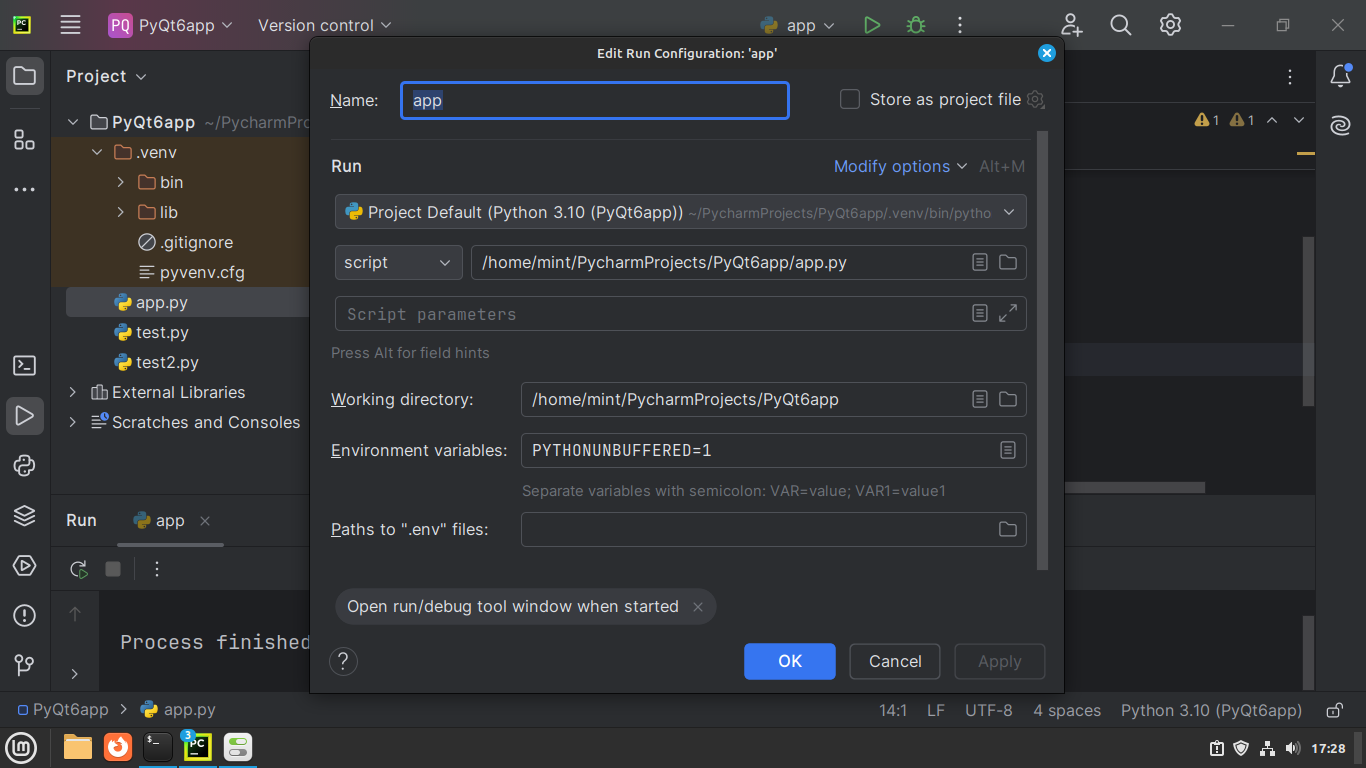Viewport: 1366px width, 768px height.
Task: Browse for .env files folder icon
Action: [x=1008, y=529]
